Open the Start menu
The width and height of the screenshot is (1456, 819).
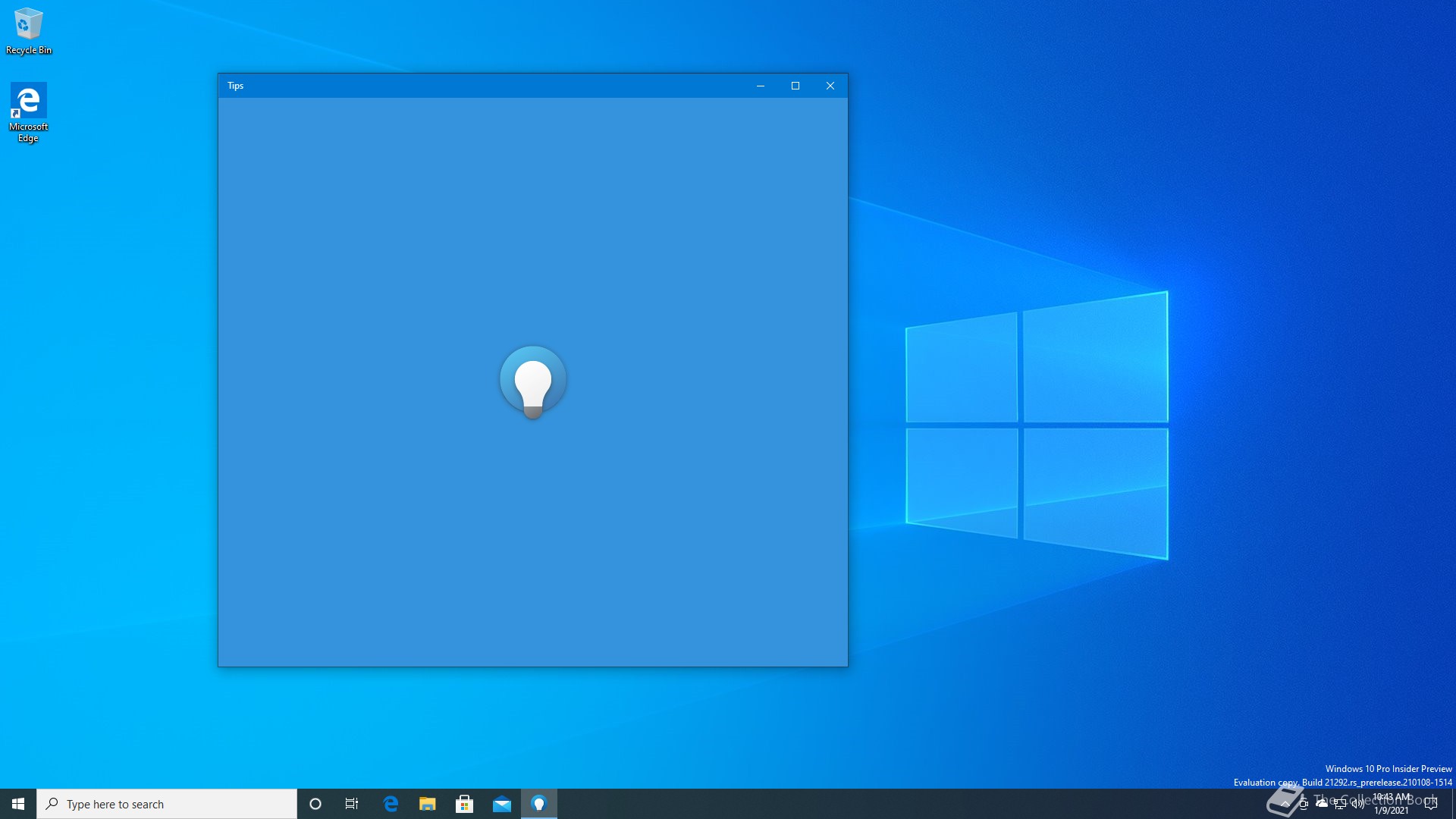[x=18, y=804]
